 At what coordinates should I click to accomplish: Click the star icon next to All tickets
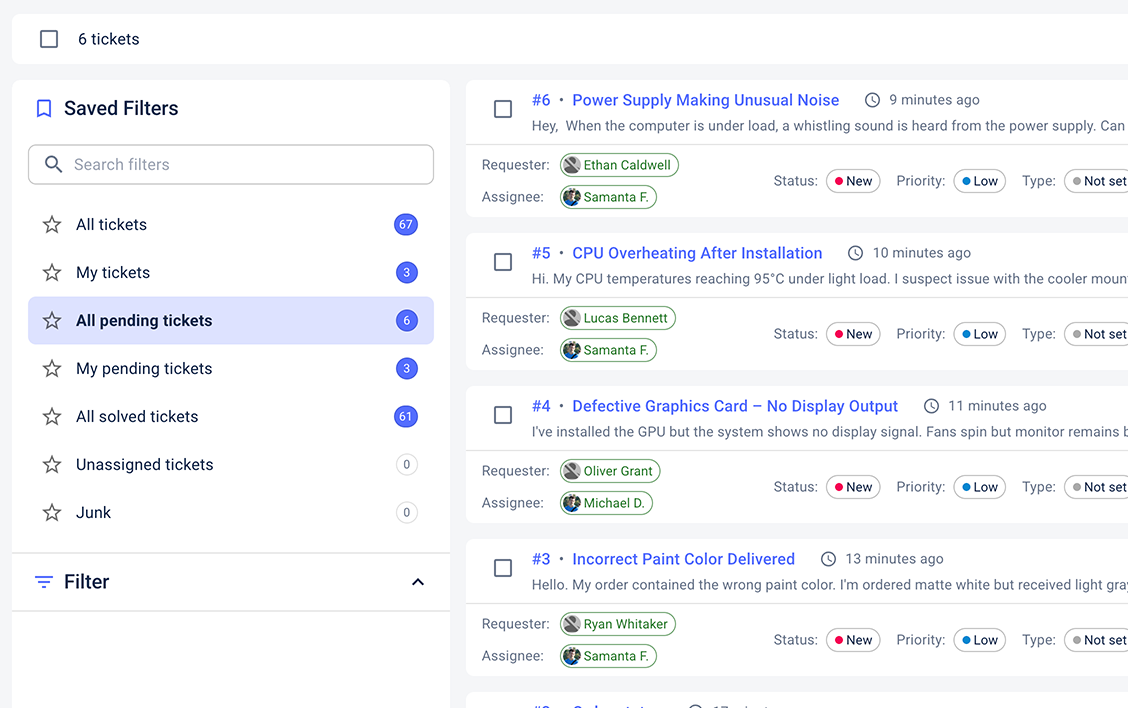[x=52, y=225]
